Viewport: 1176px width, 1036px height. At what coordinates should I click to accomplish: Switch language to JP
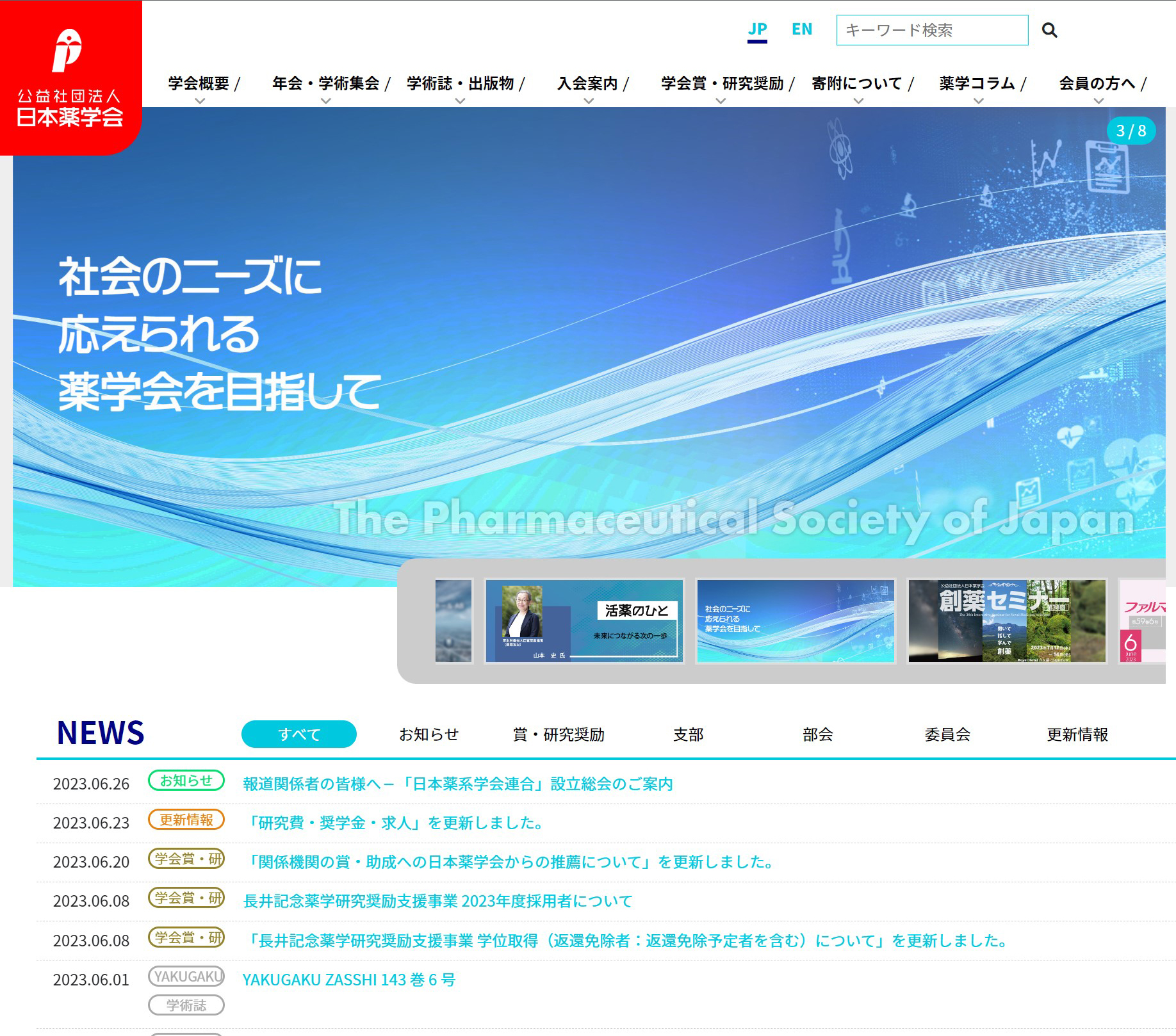click(757, 29)
